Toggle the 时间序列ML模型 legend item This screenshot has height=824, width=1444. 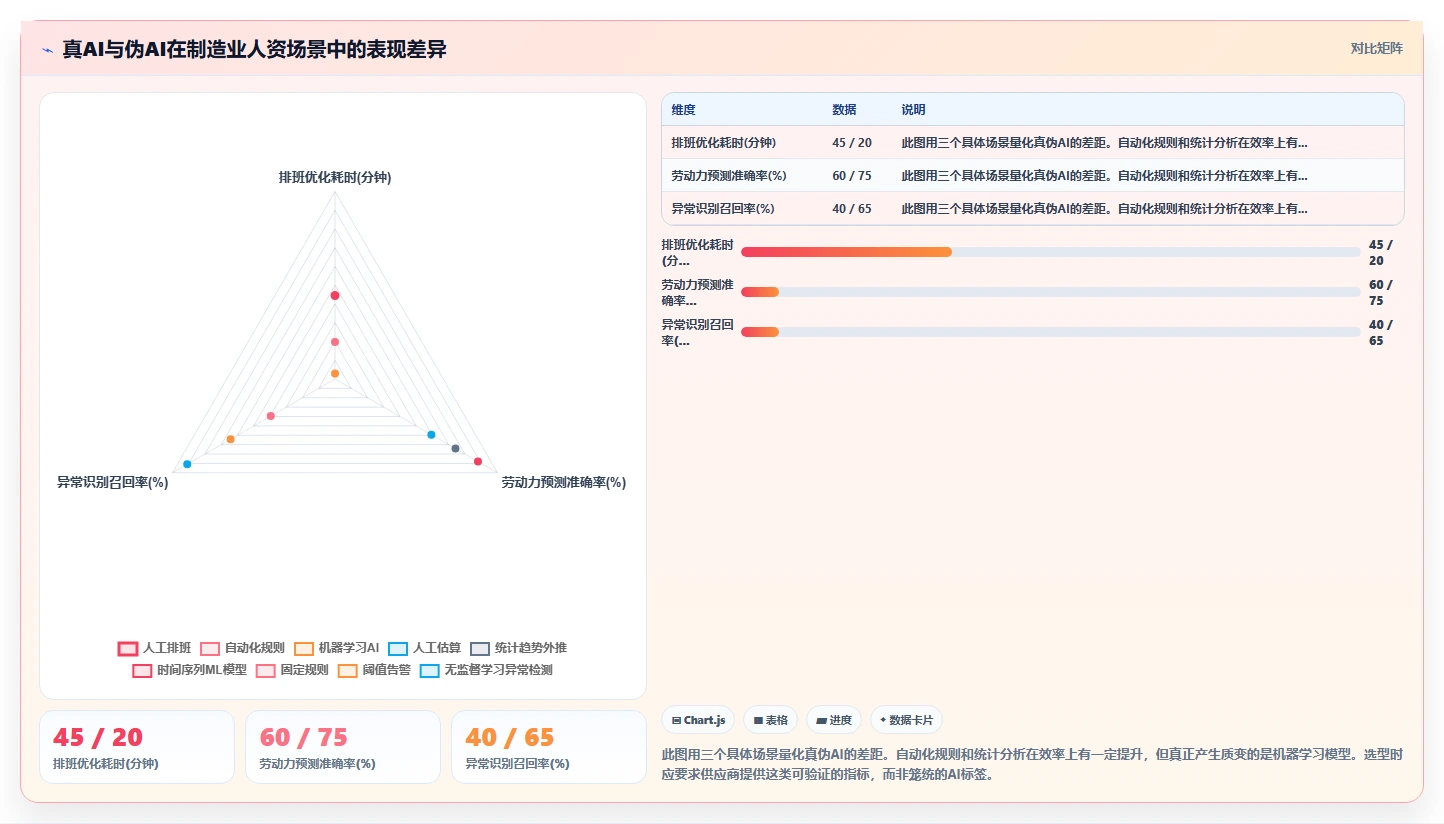(190, 670)
